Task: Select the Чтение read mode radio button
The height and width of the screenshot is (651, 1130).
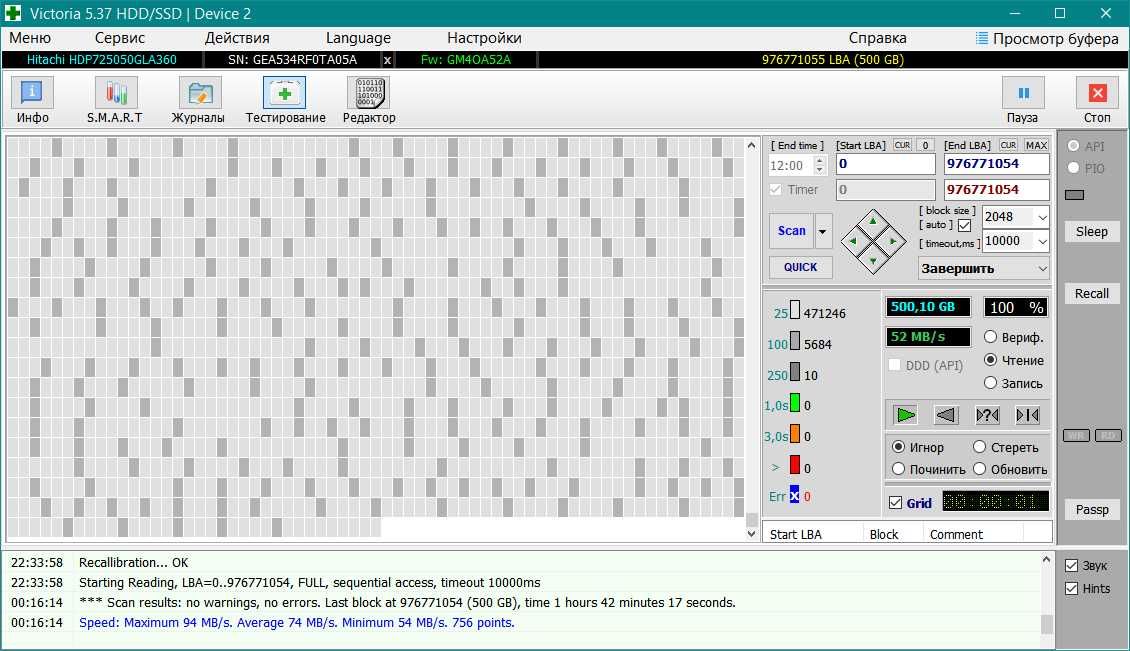Action: (991, 360)
